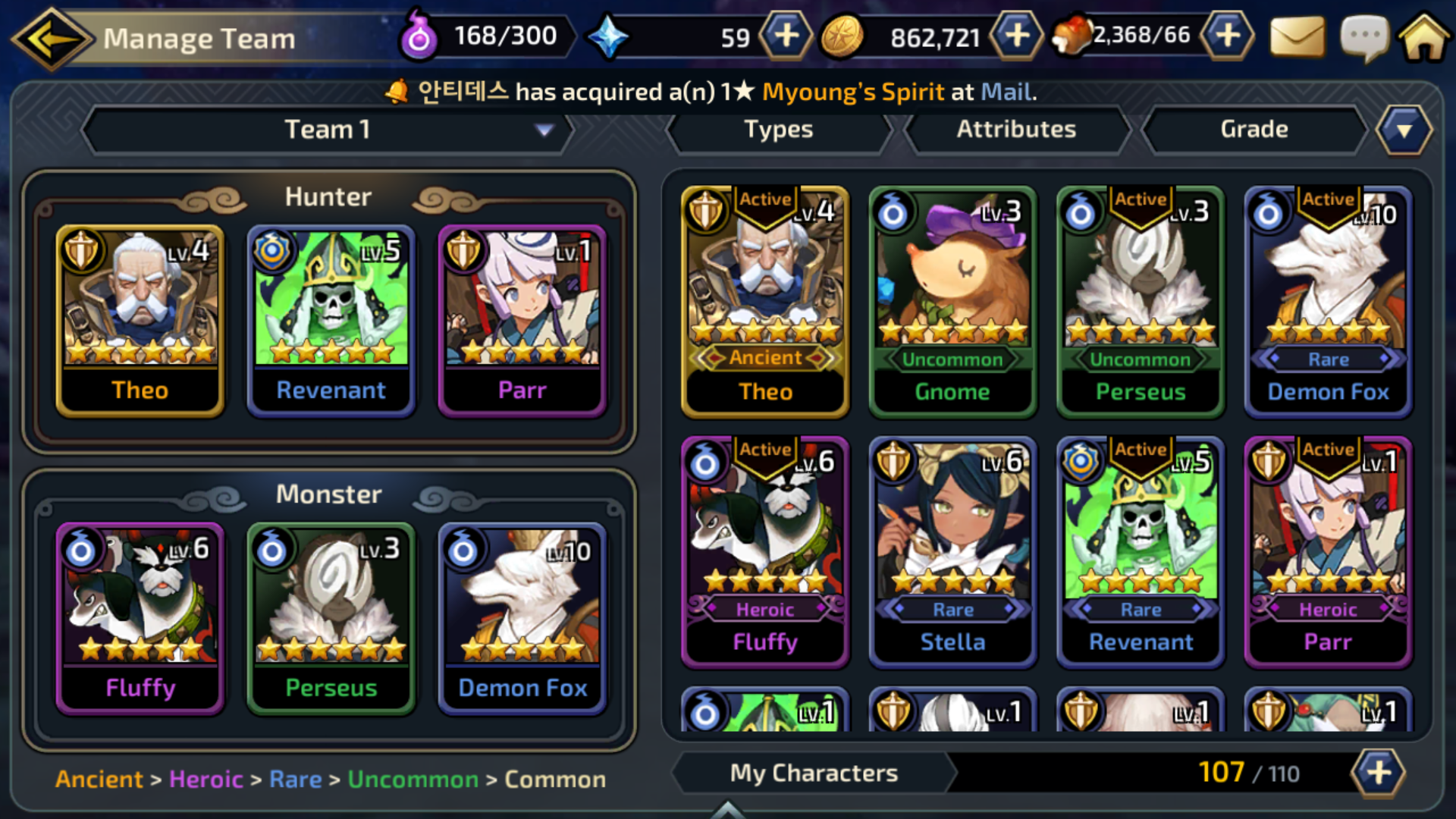The image size is (1456, 819).
Task: Add meat stamina with the plus icon
Action: 1228,35
